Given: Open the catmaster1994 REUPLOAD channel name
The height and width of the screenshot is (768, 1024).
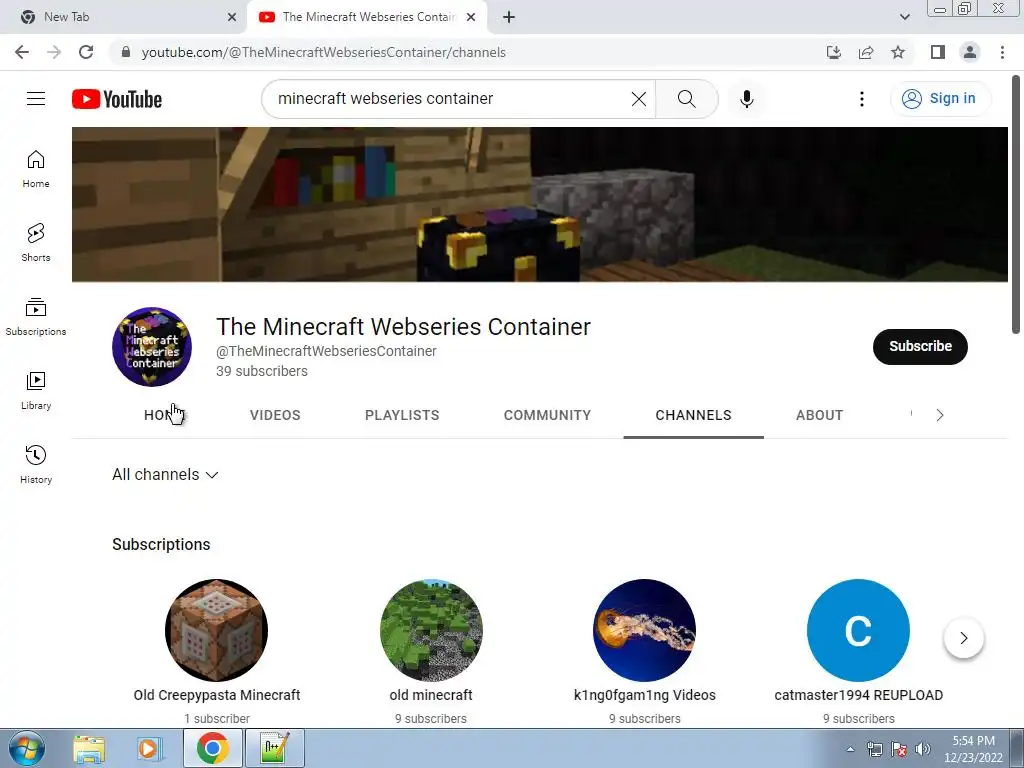Looking at the screenshot, I should click(858, 696).
